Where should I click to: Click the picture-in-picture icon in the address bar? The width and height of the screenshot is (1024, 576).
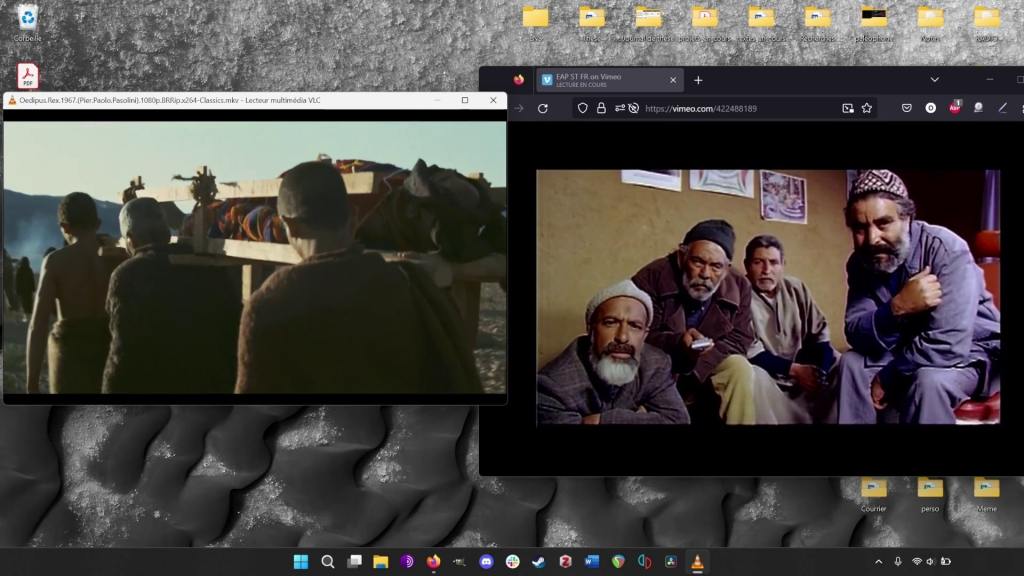coord(846,107)
